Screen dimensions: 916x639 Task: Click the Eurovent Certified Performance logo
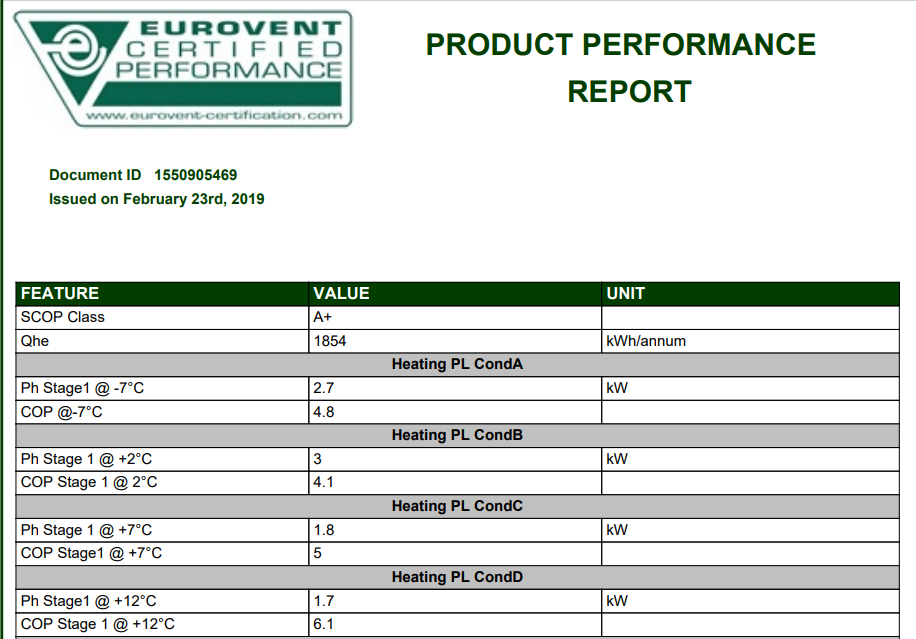[183, 68]
